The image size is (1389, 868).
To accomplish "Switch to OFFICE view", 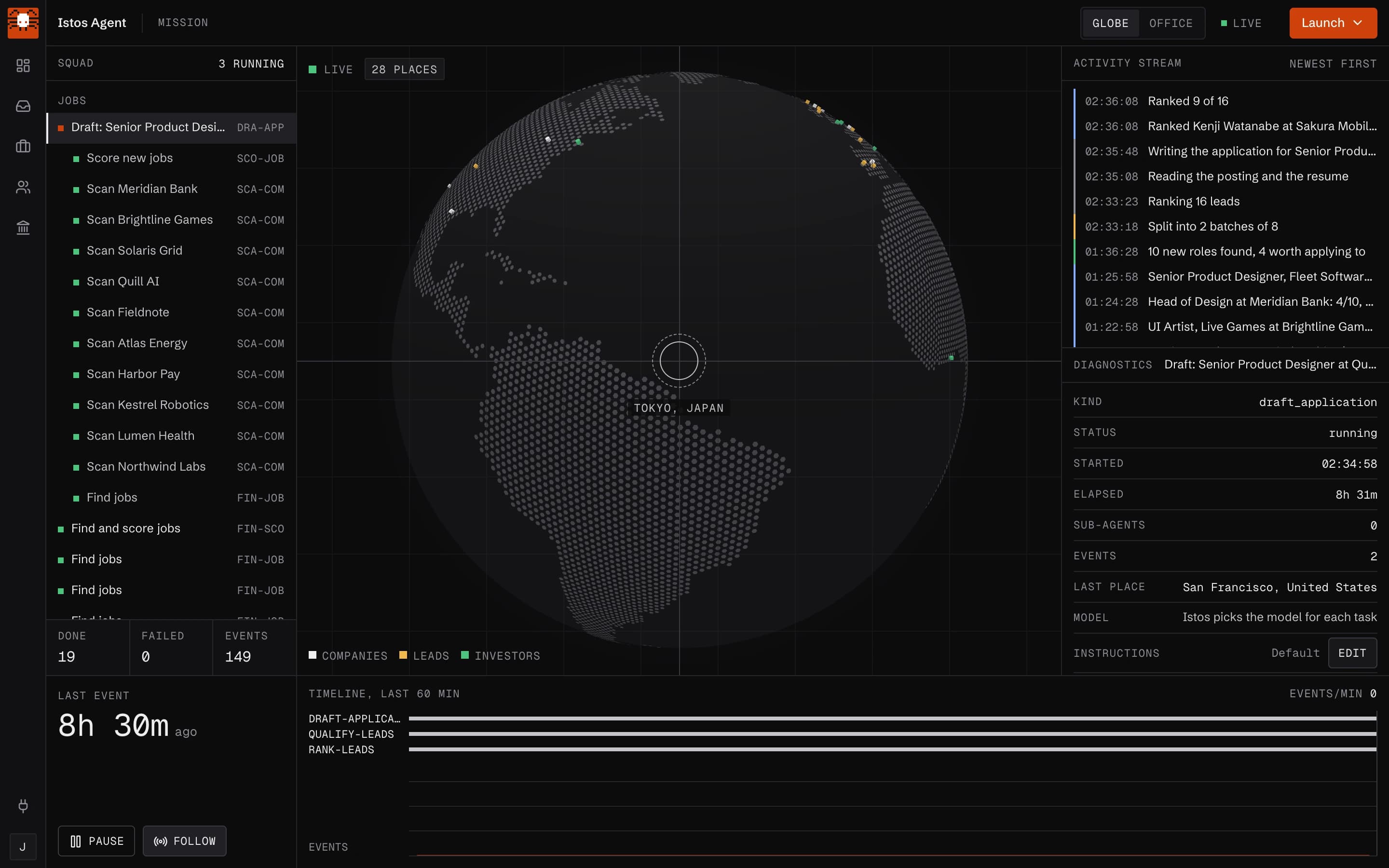I will click(x=1171, y=23).
